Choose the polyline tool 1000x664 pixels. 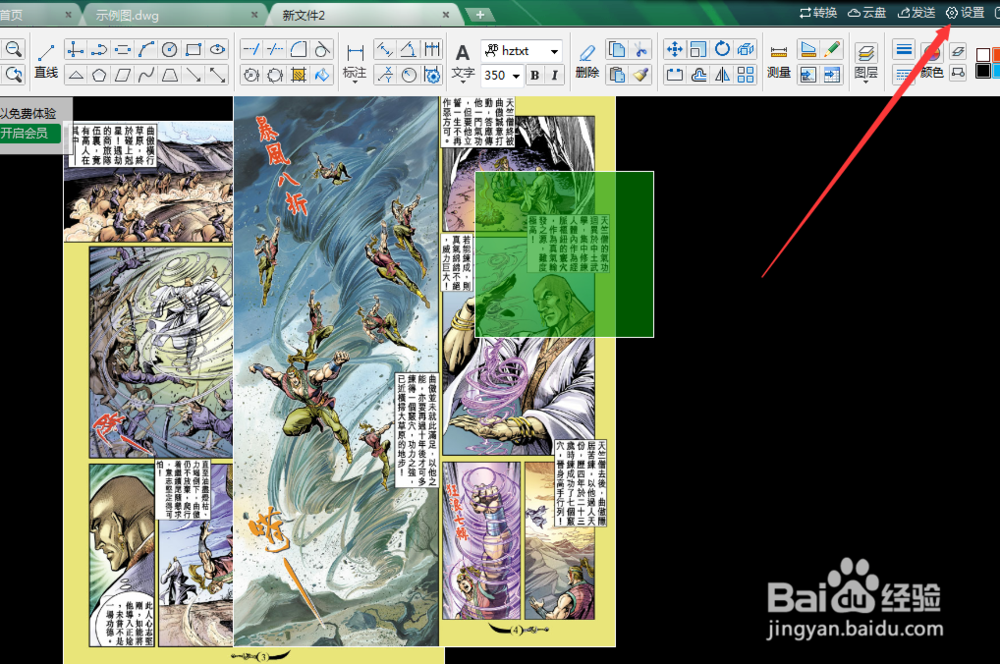(99, 50)
